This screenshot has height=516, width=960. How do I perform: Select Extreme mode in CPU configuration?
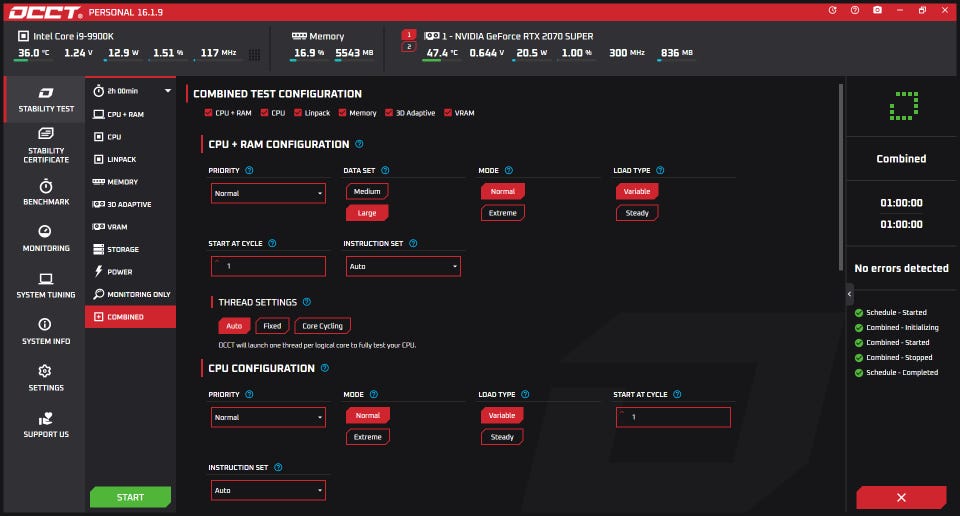(367, 437)
